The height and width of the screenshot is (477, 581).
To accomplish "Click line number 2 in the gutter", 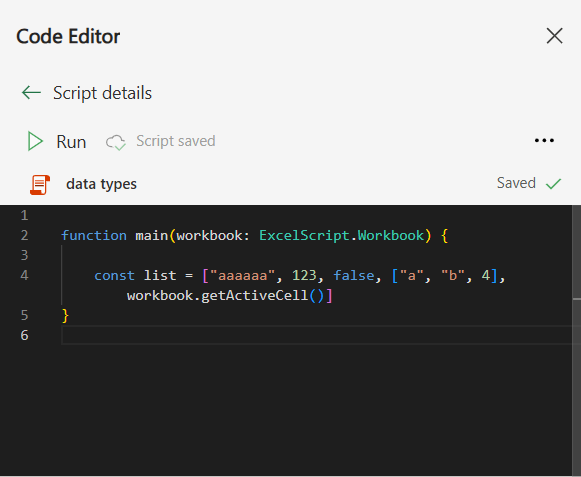I will click(x=24, y=235).
